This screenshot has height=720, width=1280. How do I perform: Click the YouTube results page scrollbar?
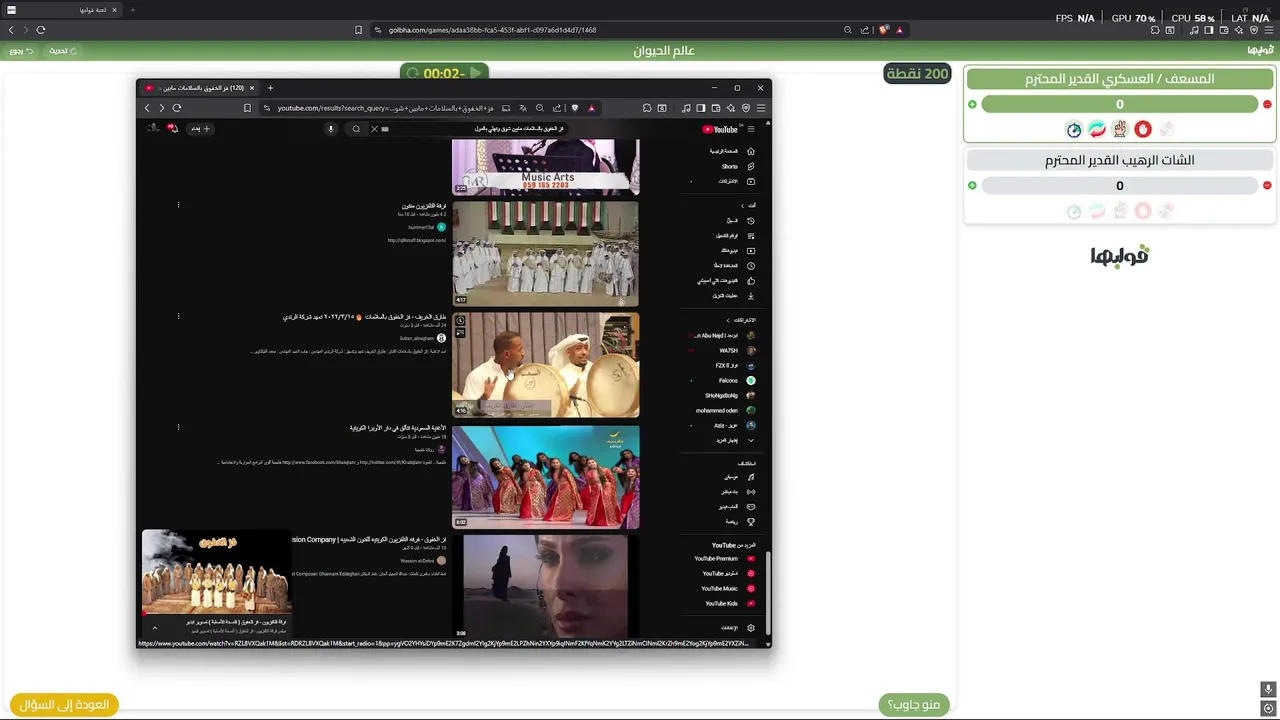[768, 592]
